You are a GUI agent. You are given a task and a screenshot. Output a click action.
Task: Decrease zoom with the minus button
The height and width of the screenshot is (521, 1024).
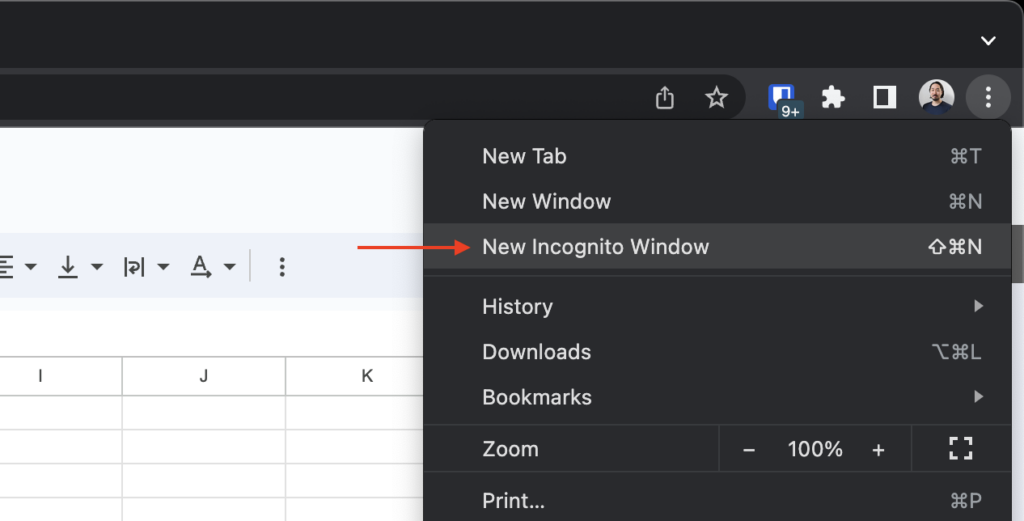coord(748,450)
